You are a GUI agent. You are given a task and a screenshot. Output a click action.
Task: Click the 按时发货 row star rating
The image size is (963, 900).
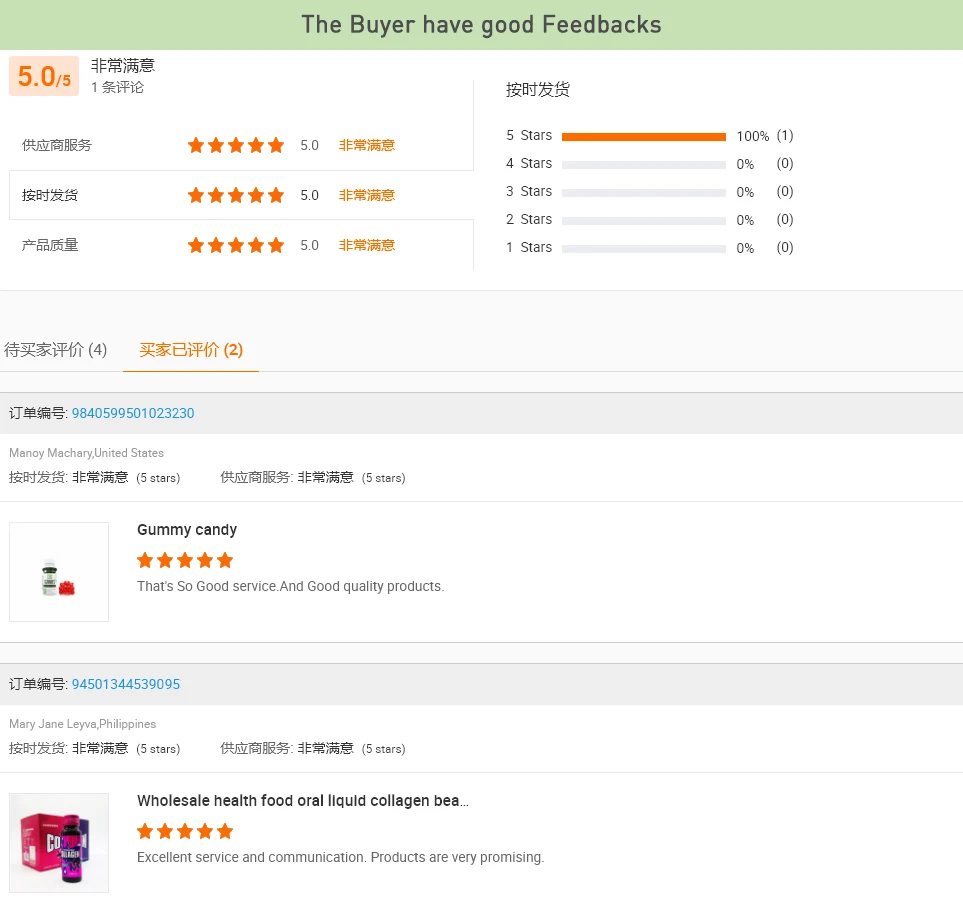point(236,195)
